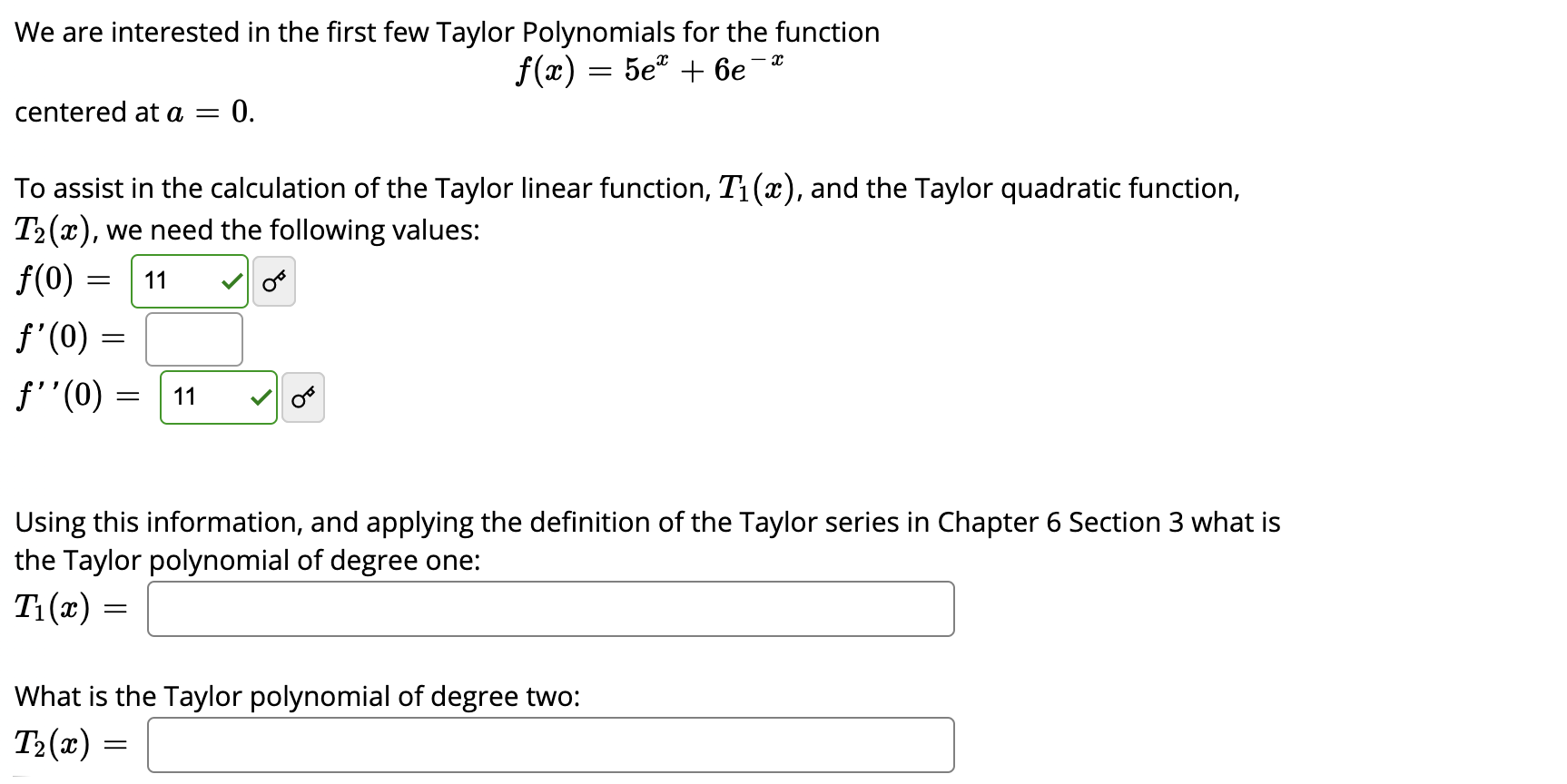1567x784 pixels.
Task: Click the correct-answer indicator next to 11 in f''(0)
Action: click(x=261, y=397)
